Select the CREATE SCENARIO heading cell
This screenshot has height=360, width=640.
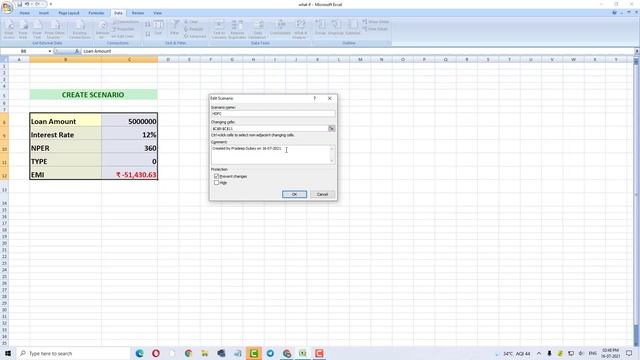pyautogui.click(x=93, y=95)
